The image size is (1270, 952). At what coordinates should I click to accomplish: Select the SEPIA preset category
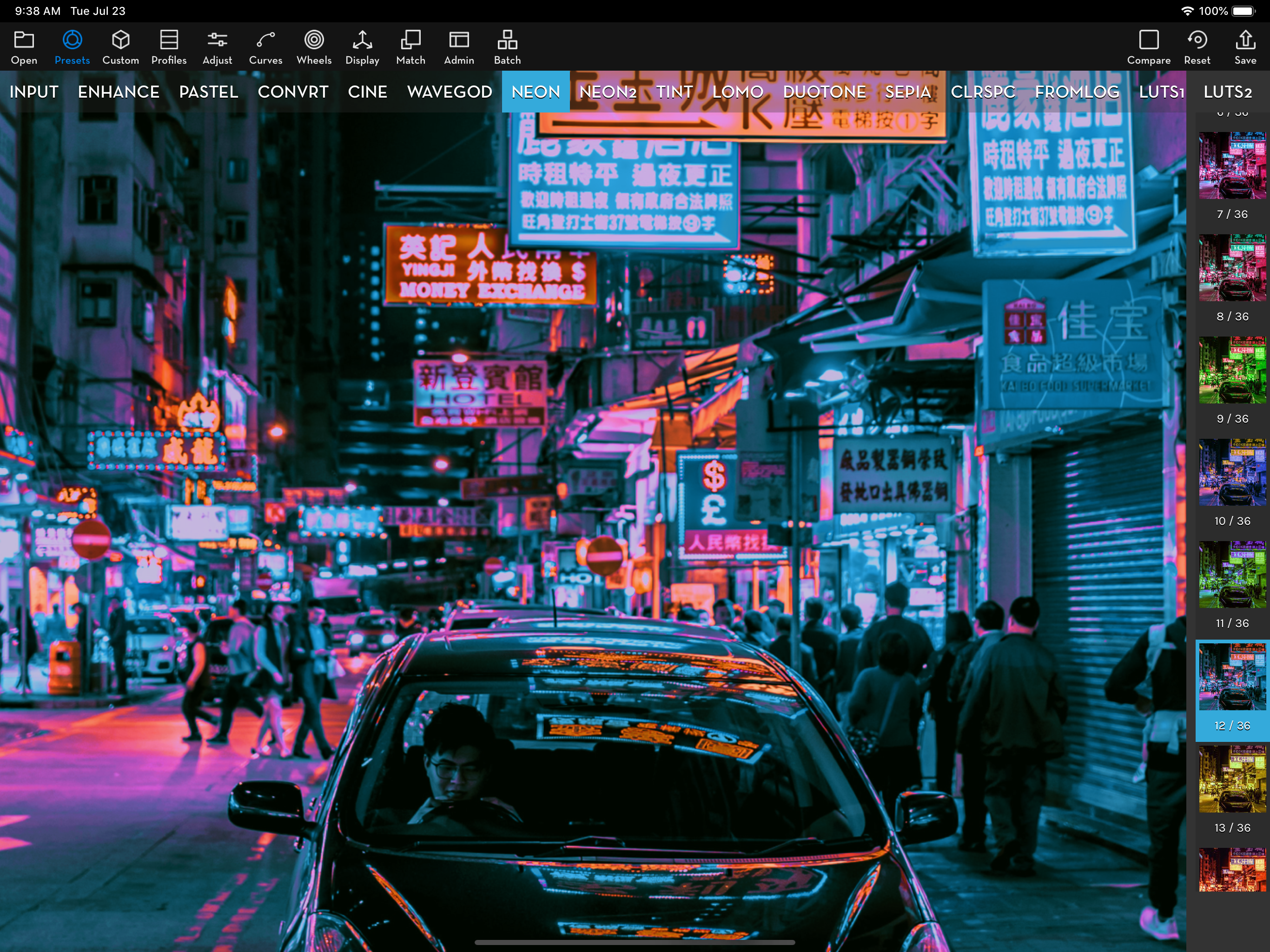908,92
